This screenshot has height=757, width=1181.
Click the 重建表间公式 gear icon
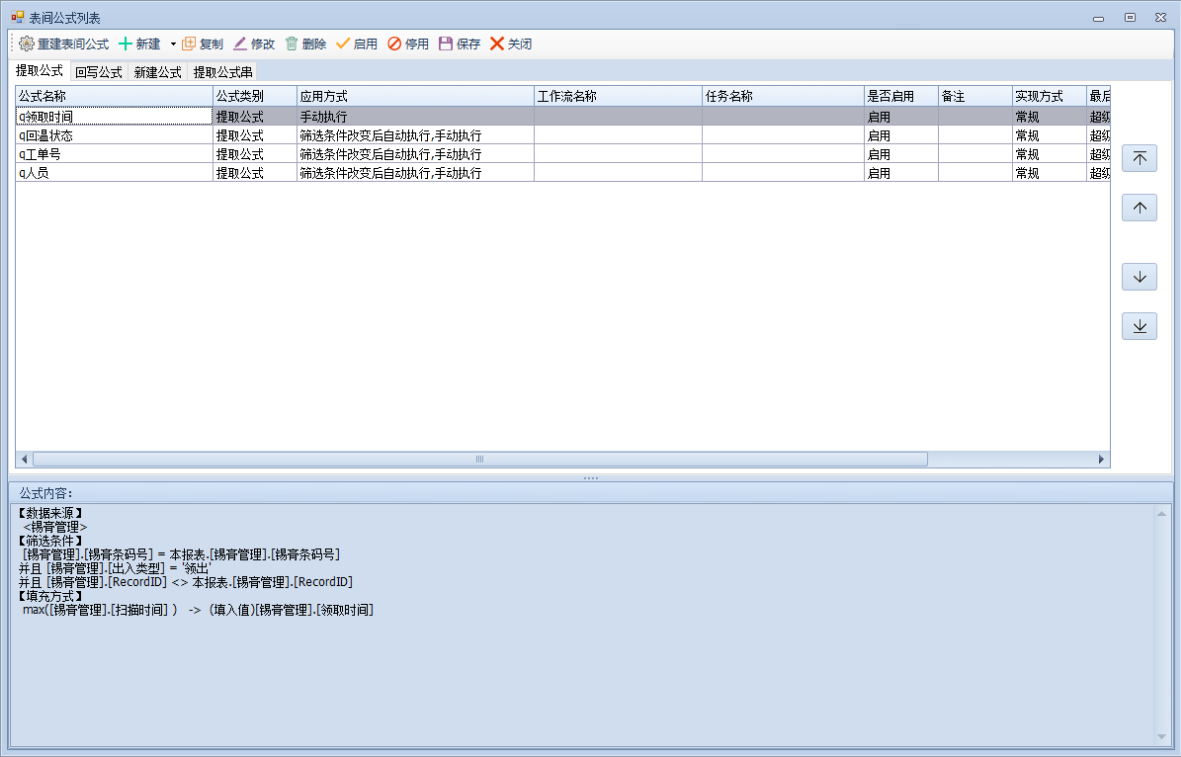(27, 44)
